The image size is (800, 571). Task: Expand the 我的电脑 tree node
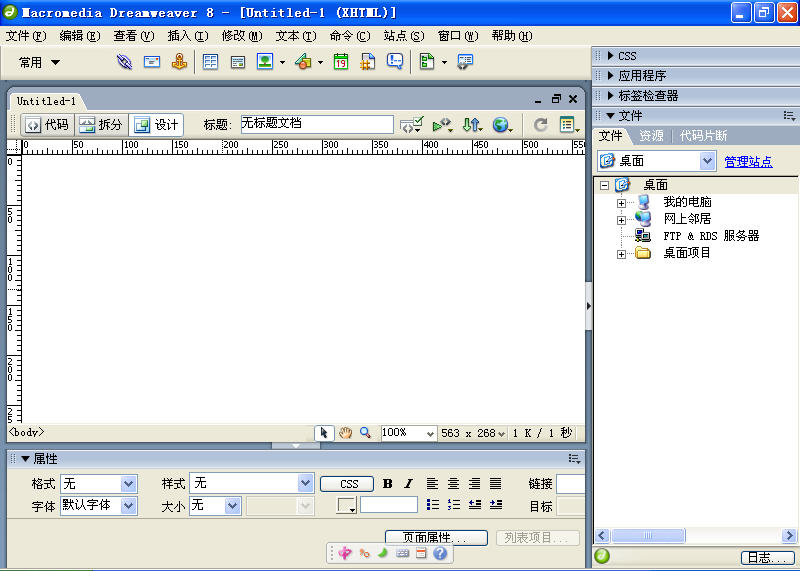click(621, 202)
